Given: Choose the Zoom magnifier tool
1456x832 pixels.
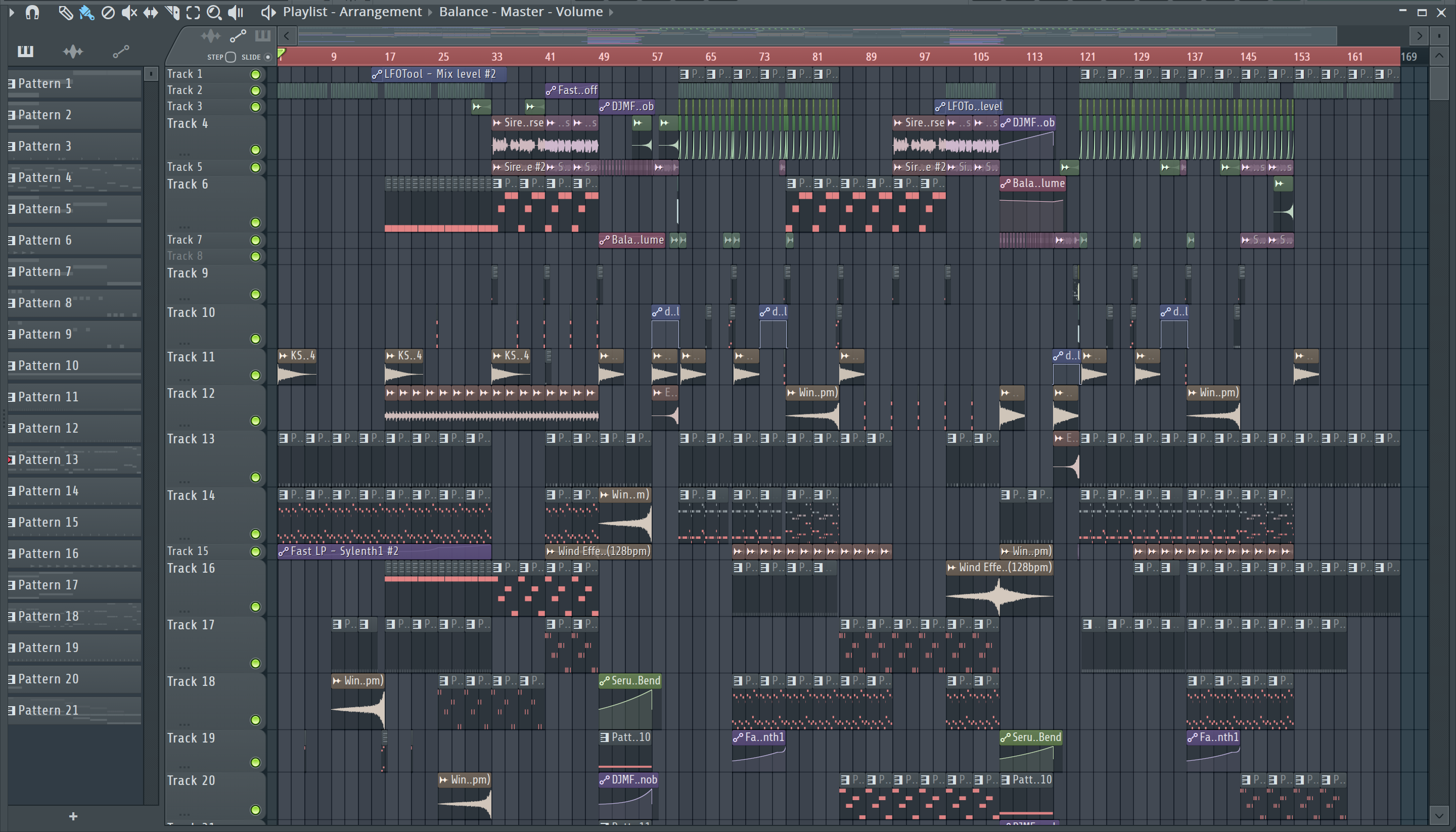Looking at the screenshot, I should point(214,13).
